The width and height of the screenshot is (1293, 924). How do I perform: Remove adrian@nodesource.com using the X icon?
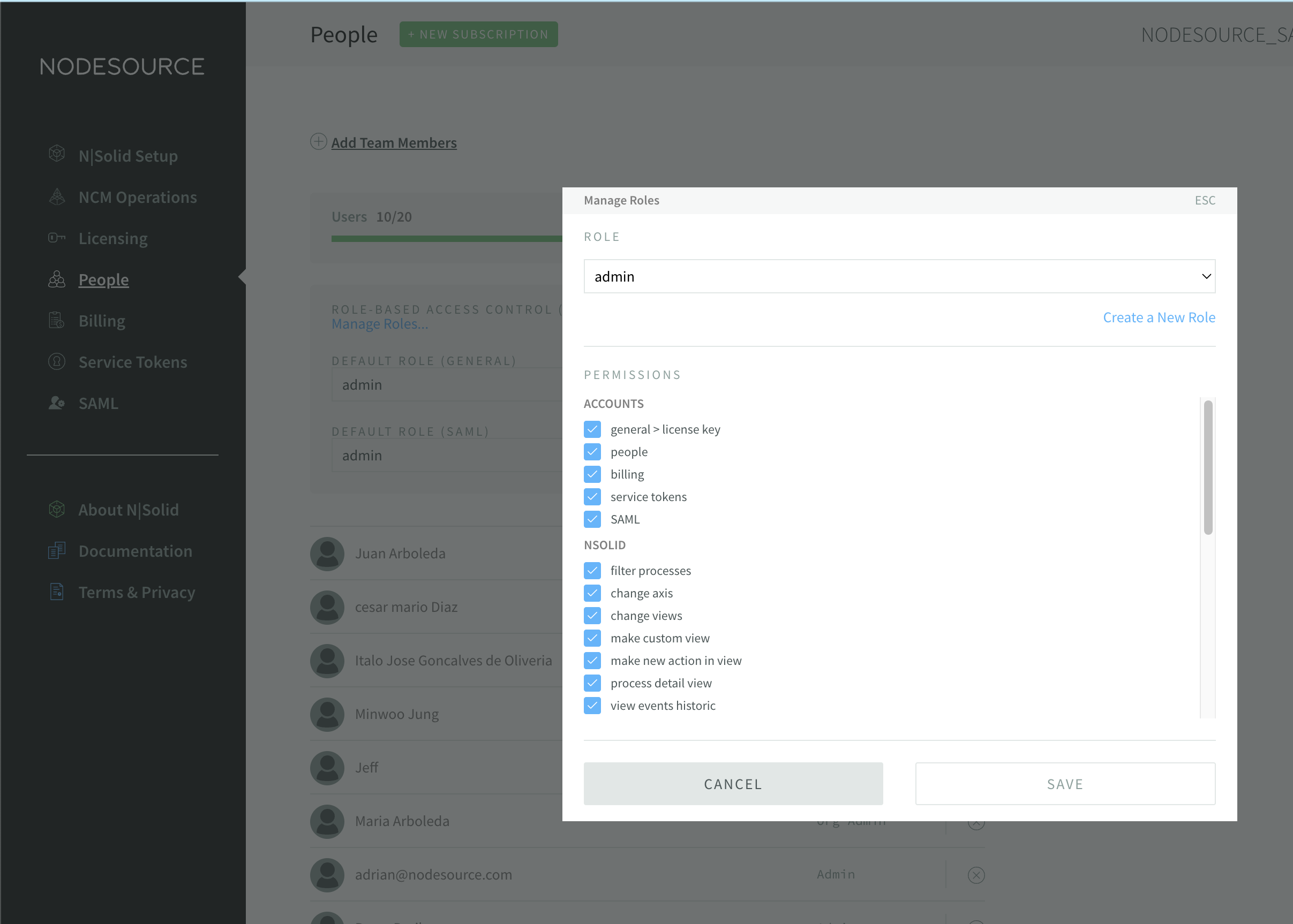(x=976, y=875)
